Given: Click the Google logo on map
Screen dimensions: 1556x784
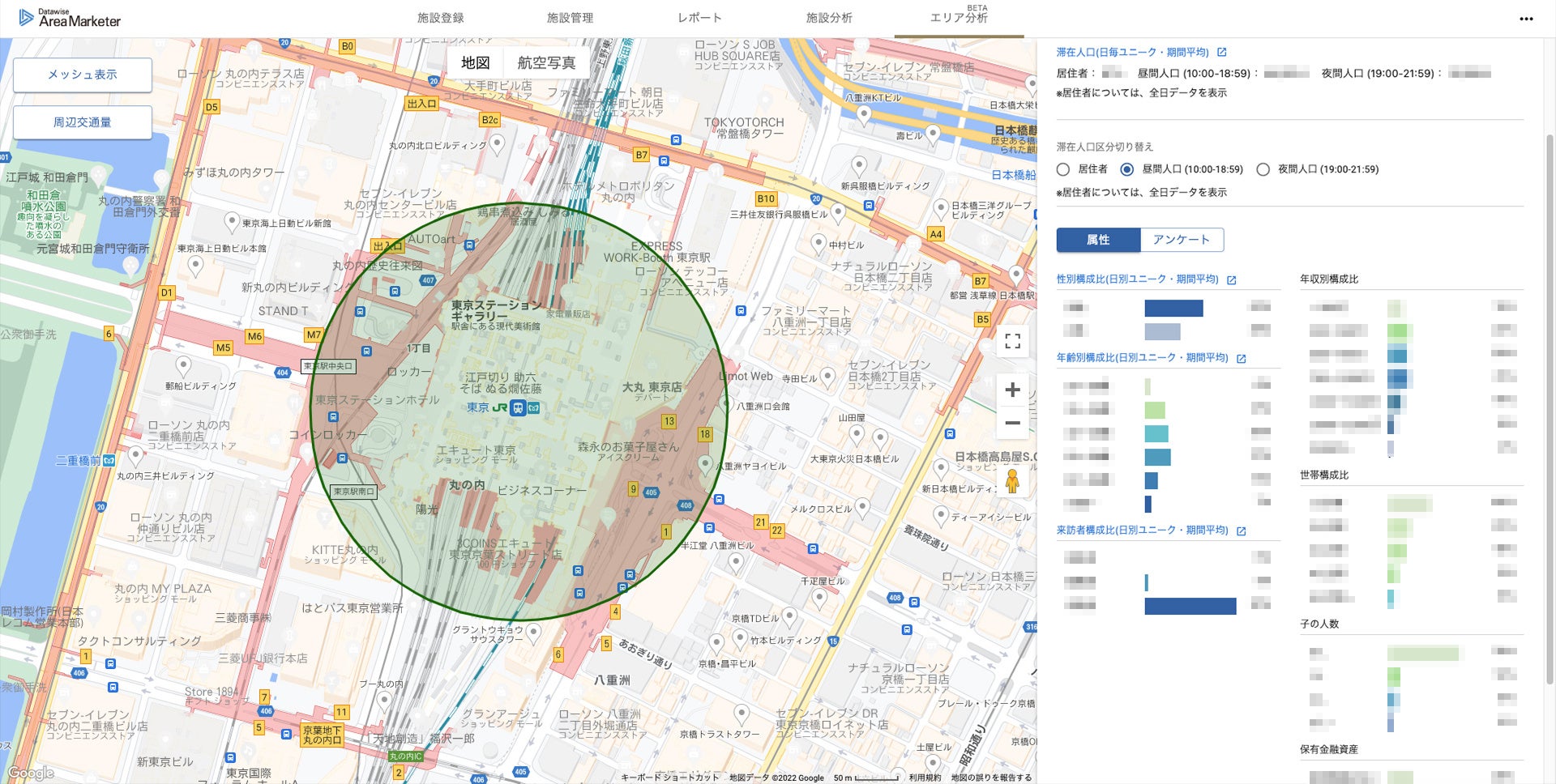Looking at the screenshot, I should point(31,773).
